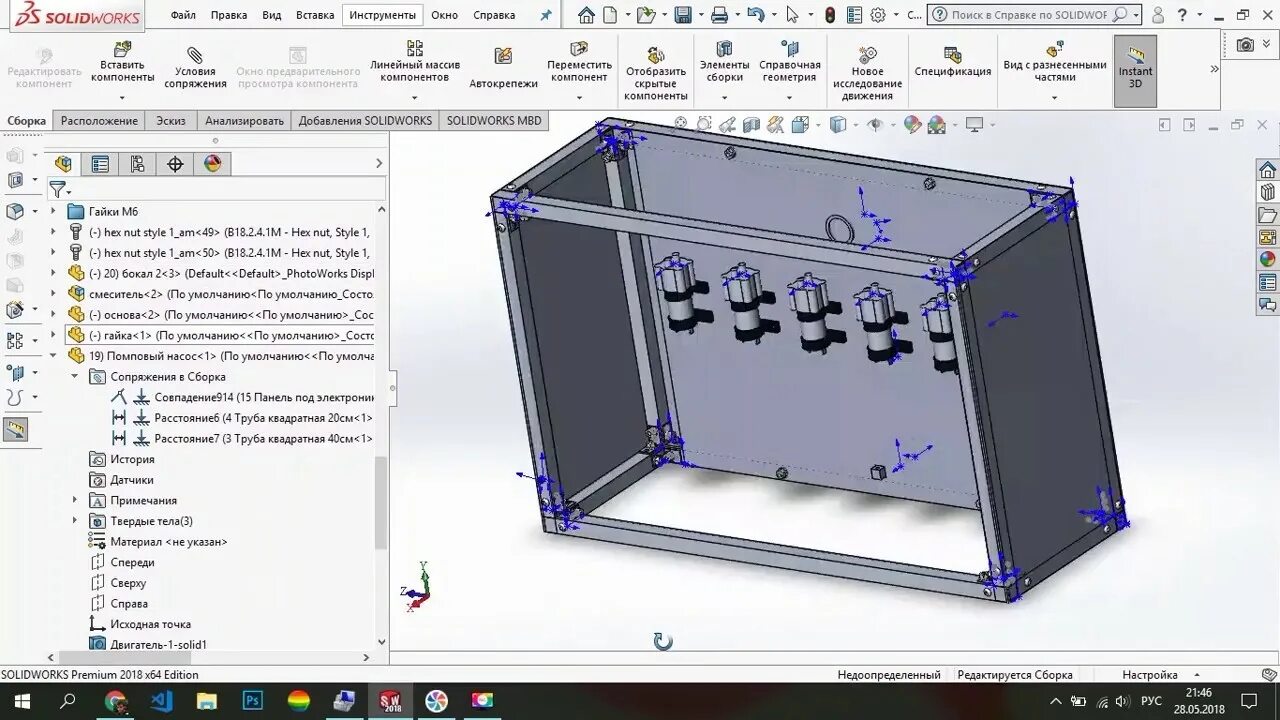
Task: Click Zoom to Fit icon in view toolbar
Action: click(681, 124)
